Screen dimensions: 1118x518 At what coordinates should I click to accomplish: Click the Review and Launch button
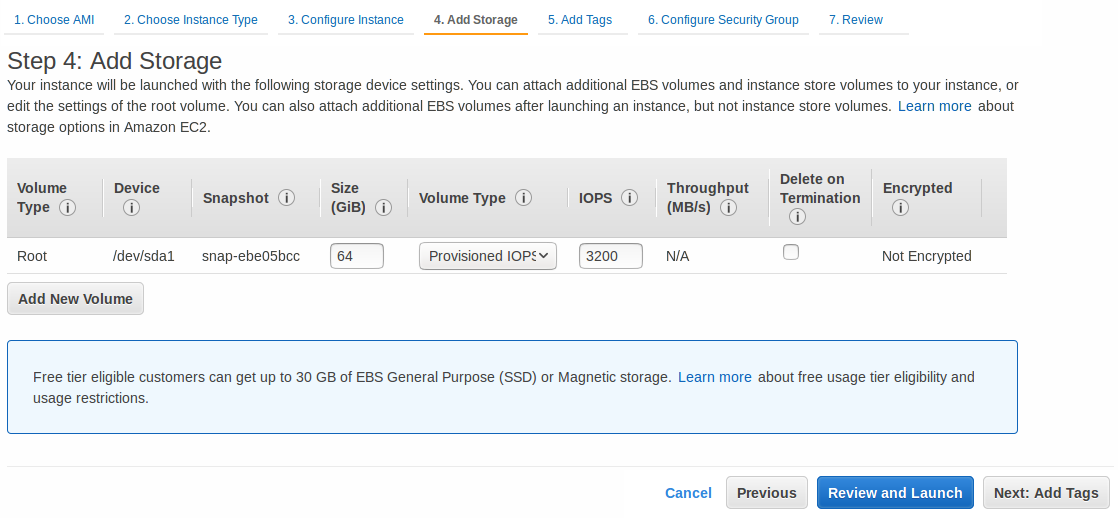[x=895, y=493]
